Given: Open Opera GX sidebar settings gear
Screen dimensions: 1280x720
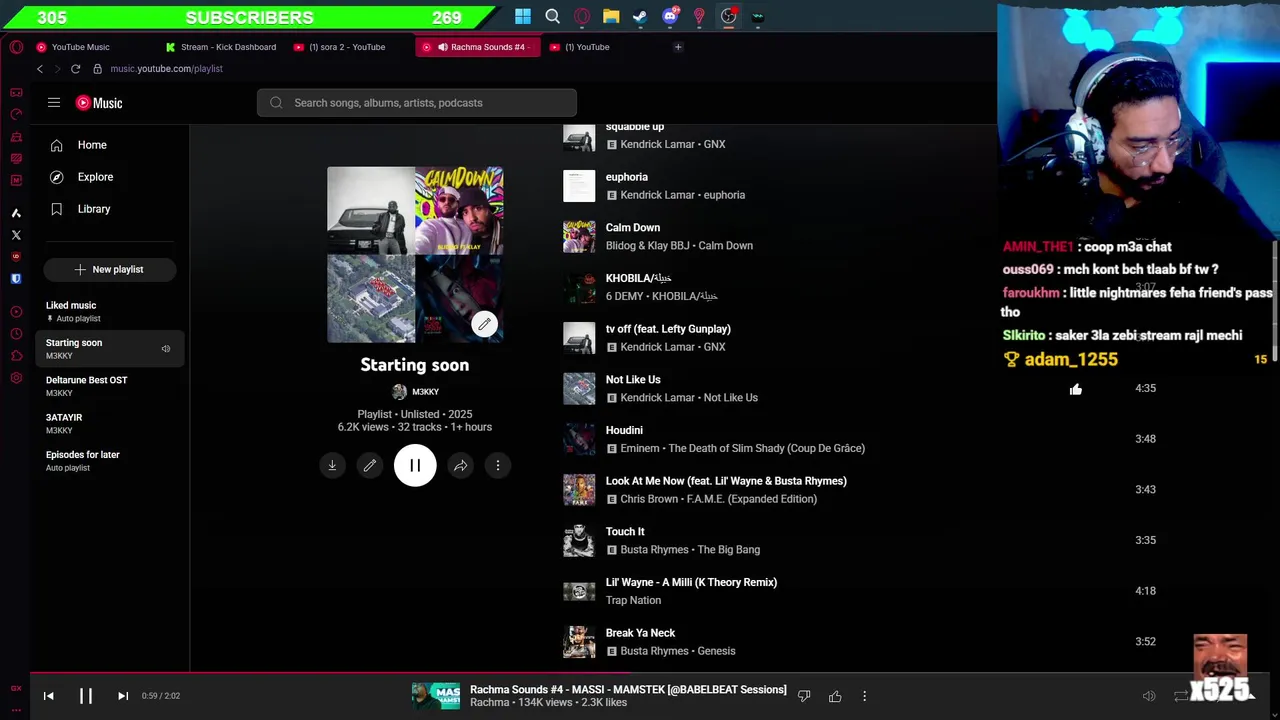Looking at the screenshot, I should [x=16, y=378].
